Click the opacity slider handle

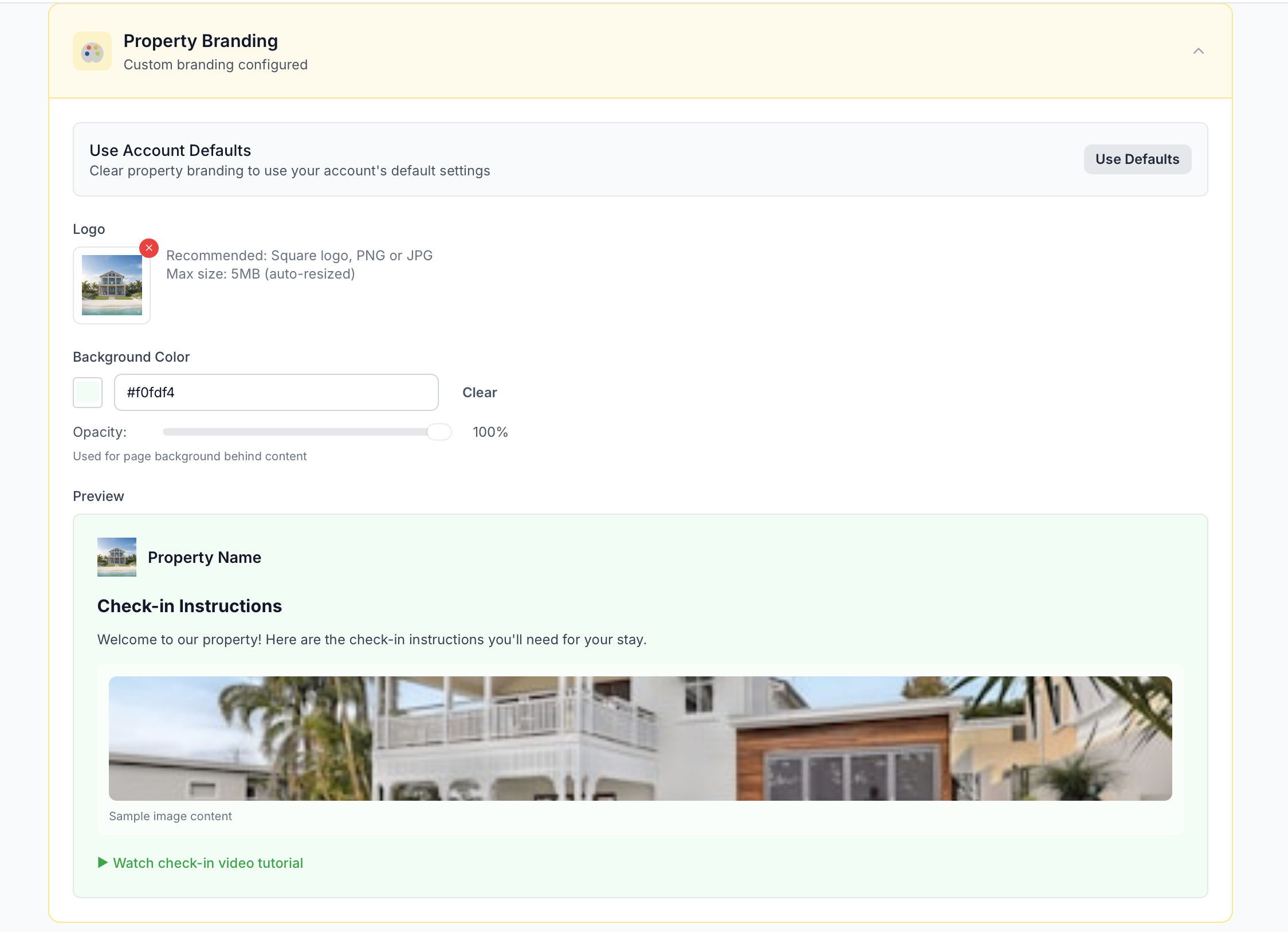pyautogui.click(x=439, y=432)
